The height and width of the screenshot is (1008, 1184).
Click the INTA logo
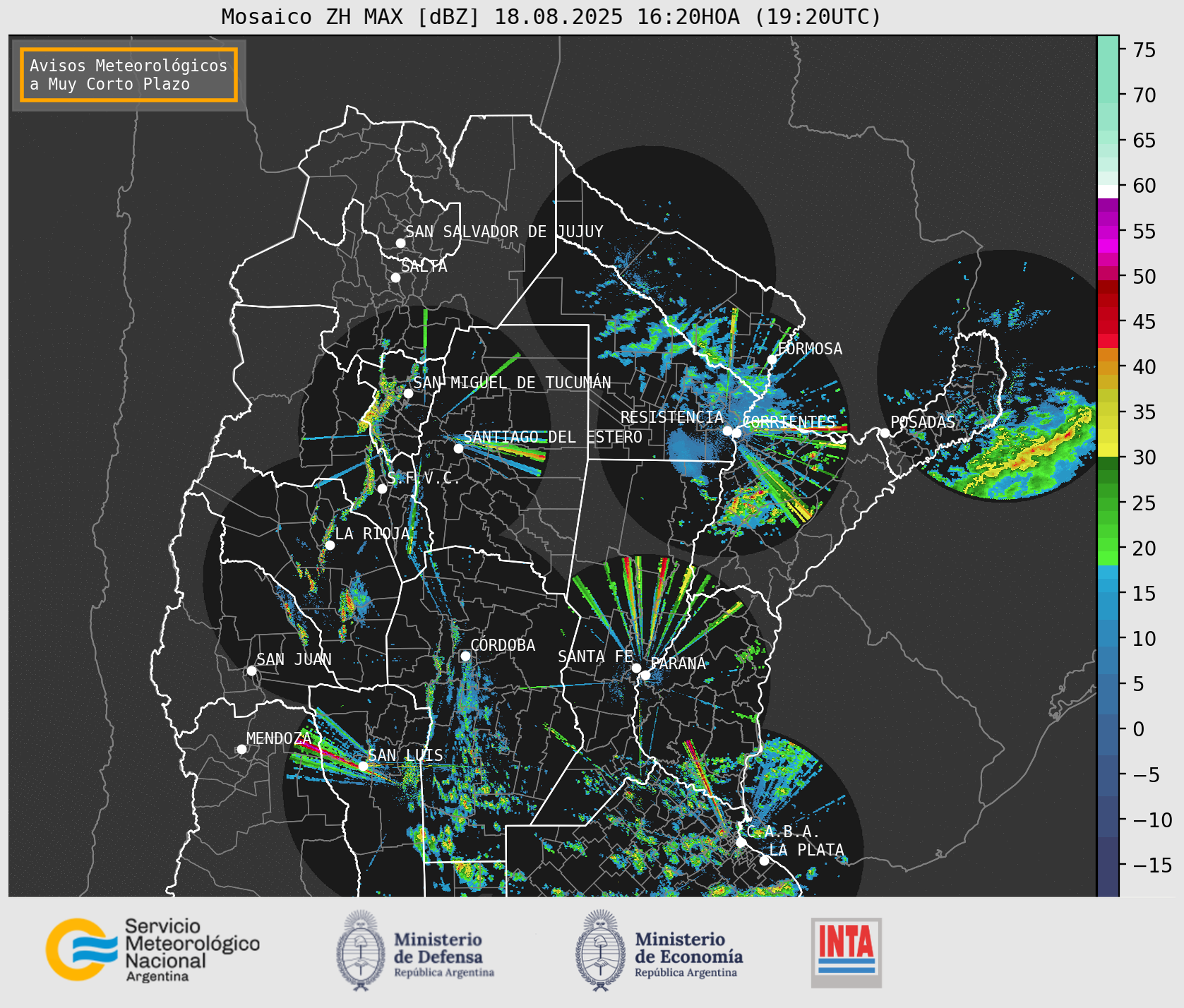847,952
